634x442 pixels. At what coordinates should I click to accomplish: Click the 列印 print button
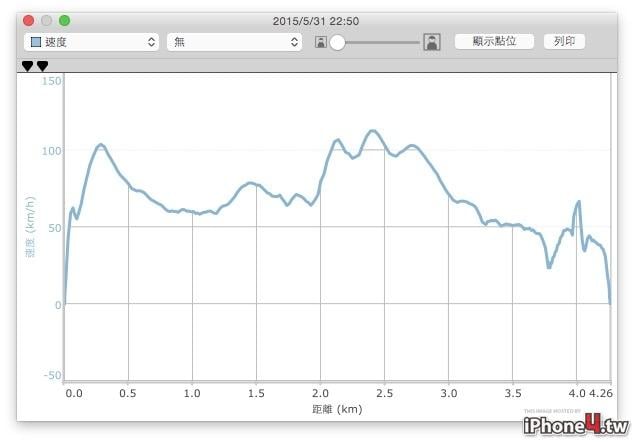[x=564, y=41]
